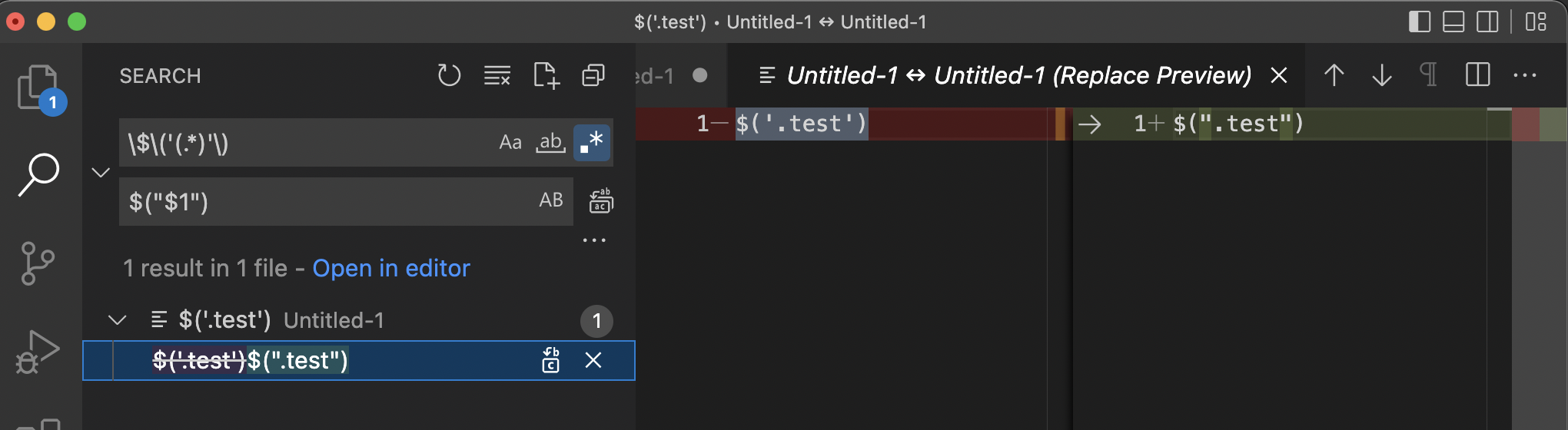
Task: Click the Open in editor link
Action: coord(390,268)
